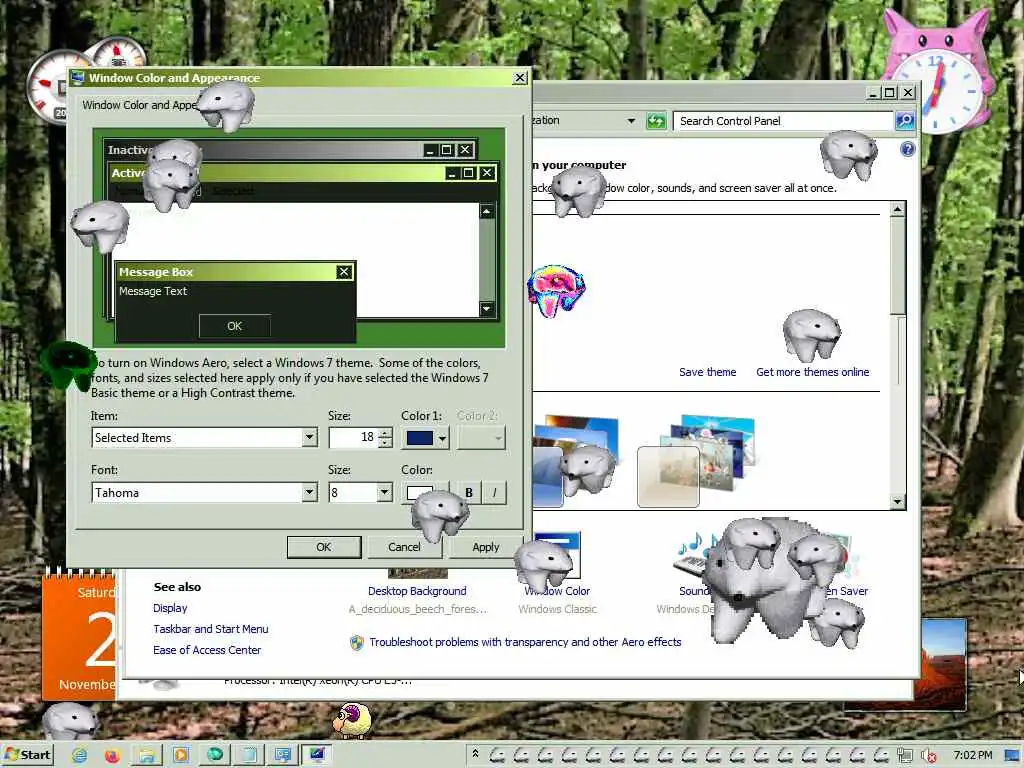
Task: Switch to the Control Panel taskbar item
Action: (x=283, y=755)
